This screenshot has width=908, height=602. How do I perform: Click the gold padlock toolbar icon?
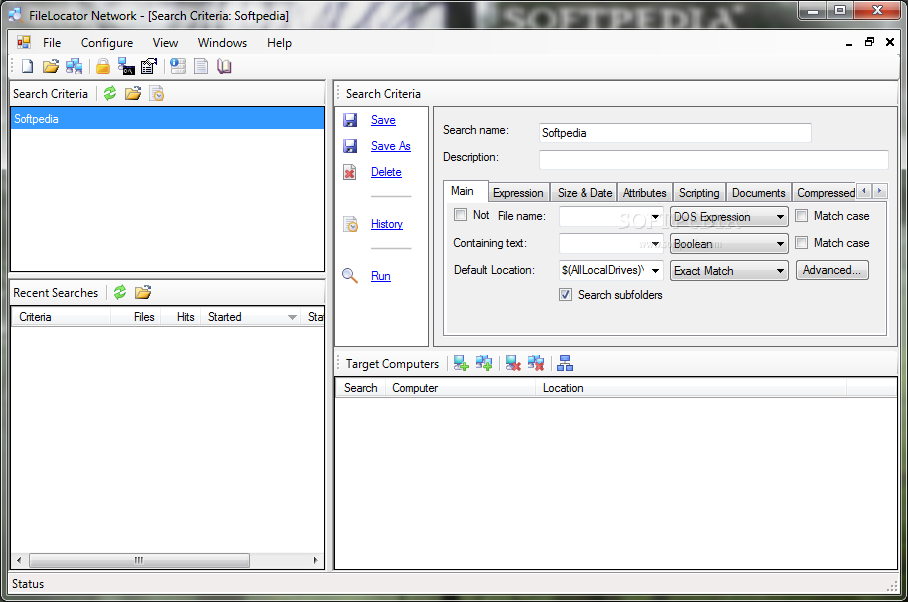point(102,67)
